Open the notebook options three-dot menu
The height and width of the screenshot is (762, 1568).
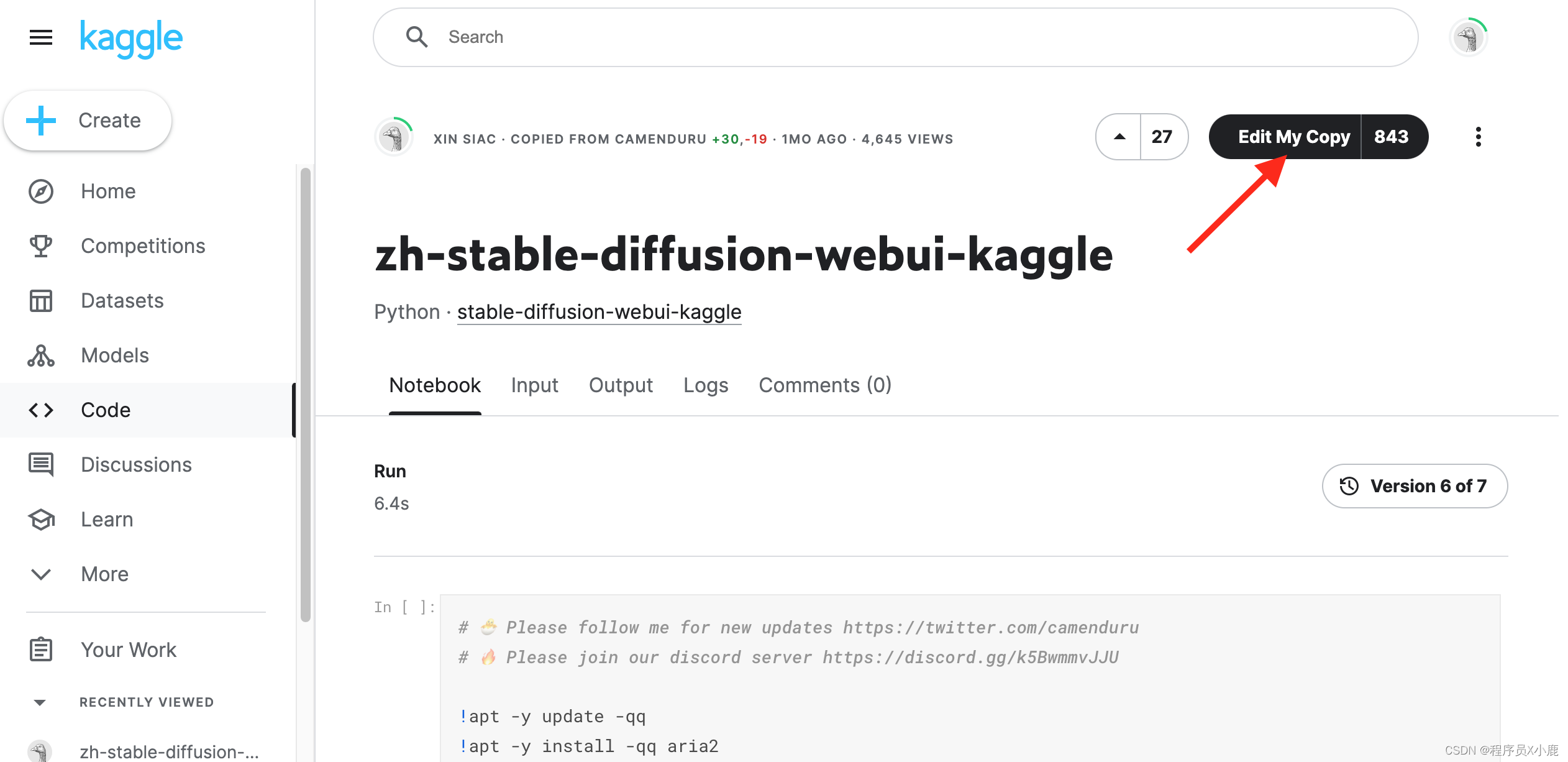1478,137
